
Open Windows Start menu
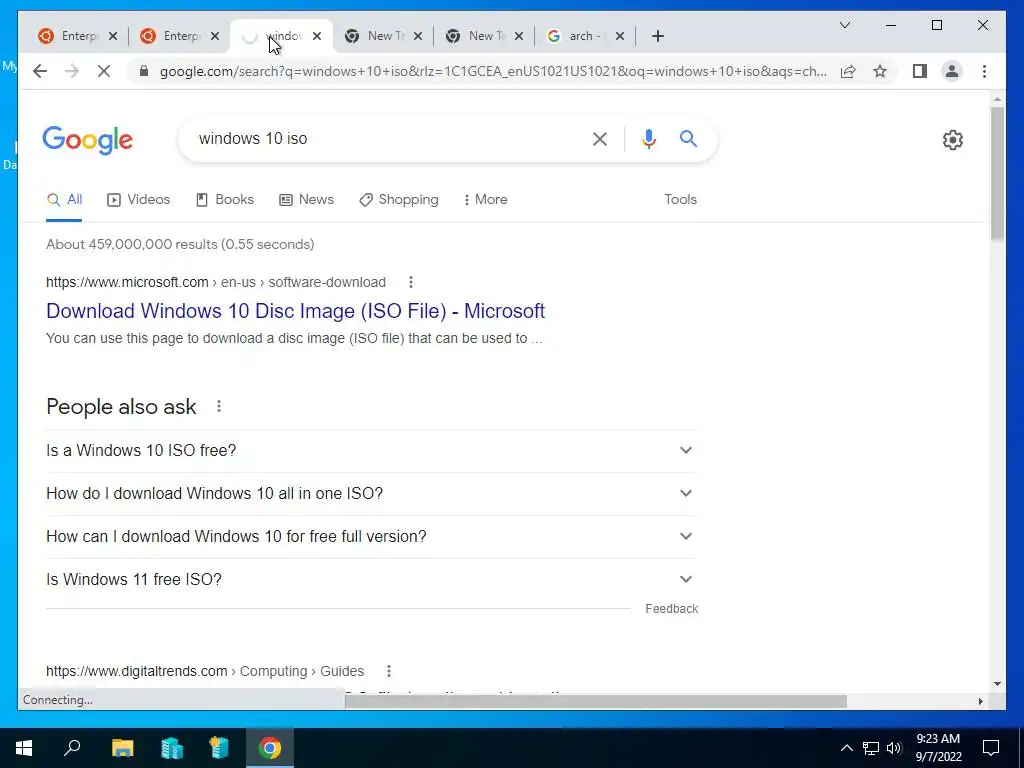24,748
